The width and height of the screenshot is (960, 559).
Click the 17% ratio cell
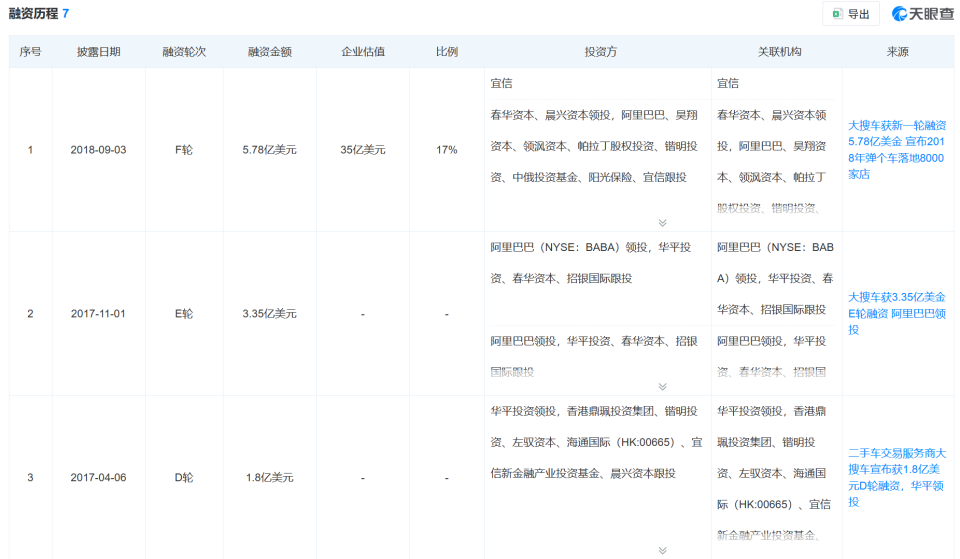pos(447,149)
